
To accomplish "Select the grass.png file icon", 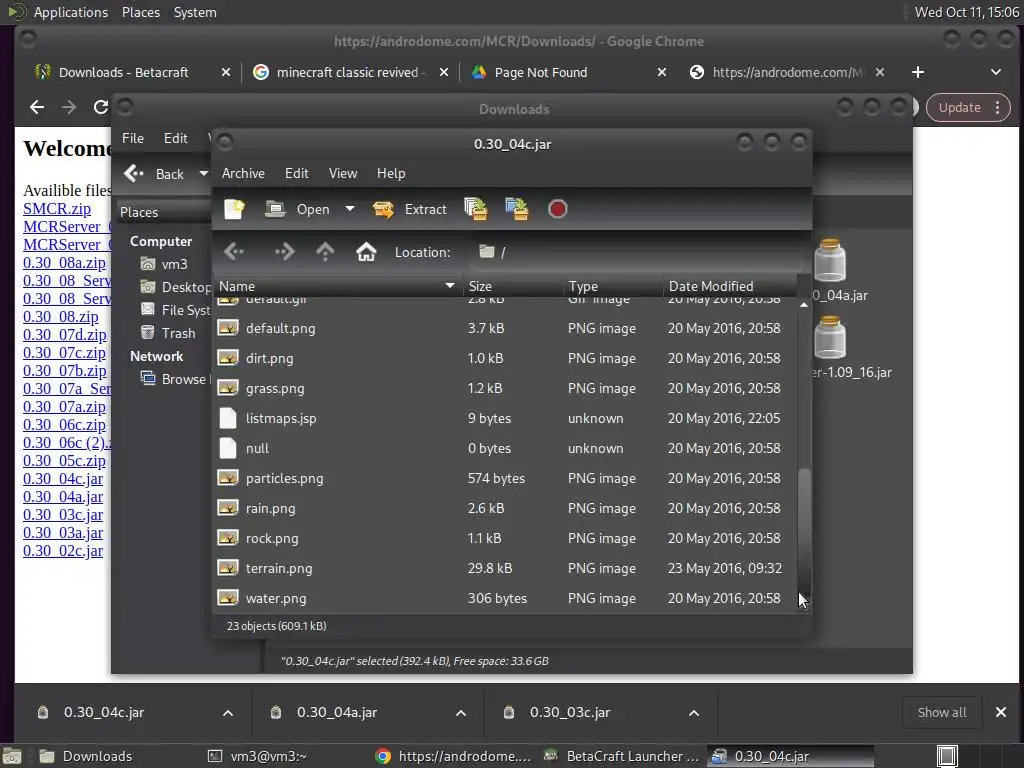I will pos(228,388).
